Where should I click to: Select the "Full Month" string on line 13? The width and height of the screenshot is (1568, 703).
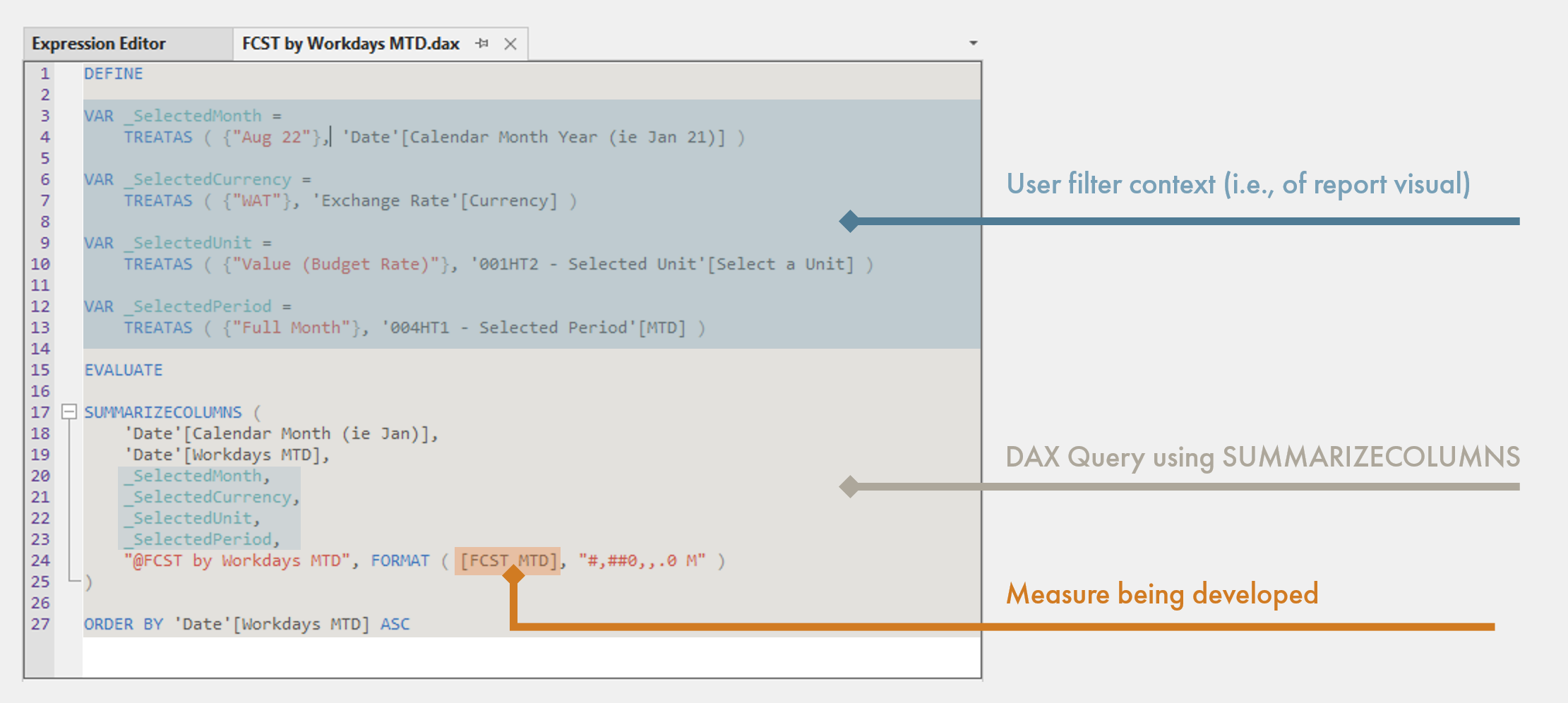coord(290,327)
